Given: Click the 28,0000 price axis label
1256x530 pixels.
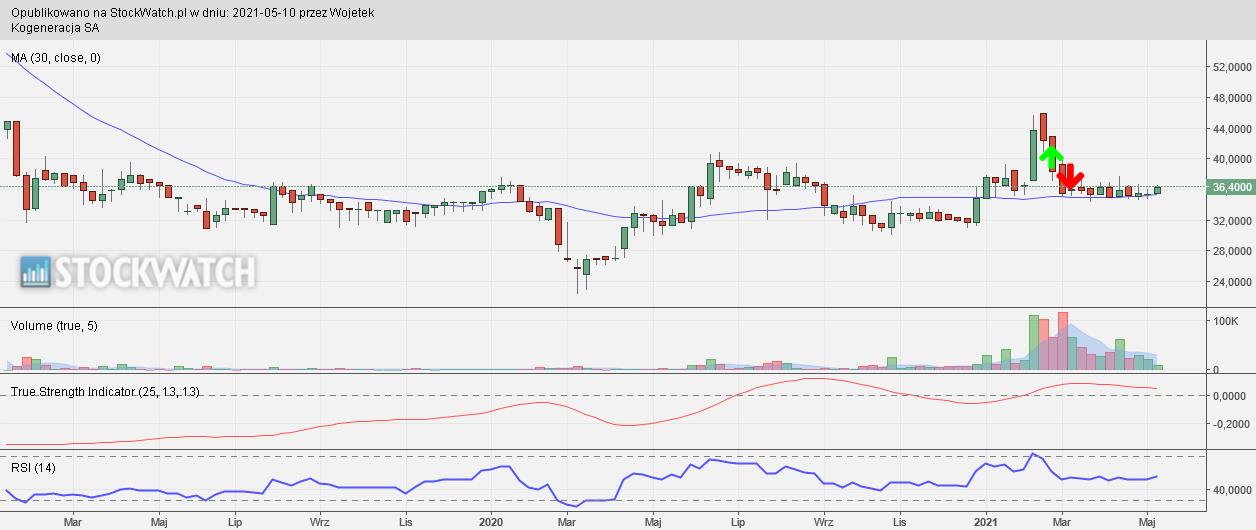Looking at the screenshot, I should click(x=1232, y=252).
